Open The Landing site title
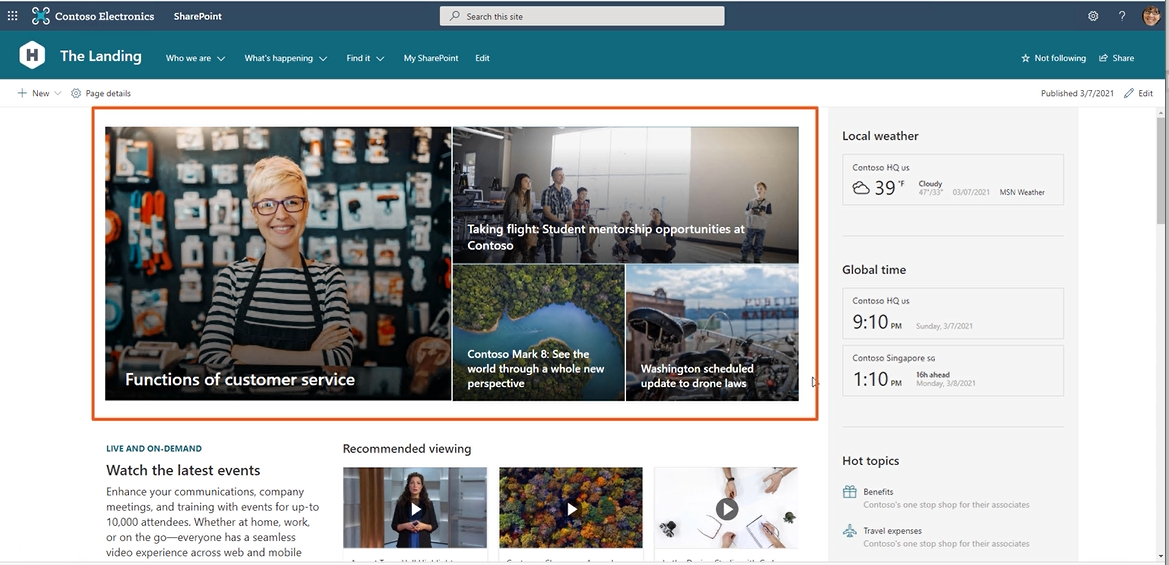 [x=101, y=56]
